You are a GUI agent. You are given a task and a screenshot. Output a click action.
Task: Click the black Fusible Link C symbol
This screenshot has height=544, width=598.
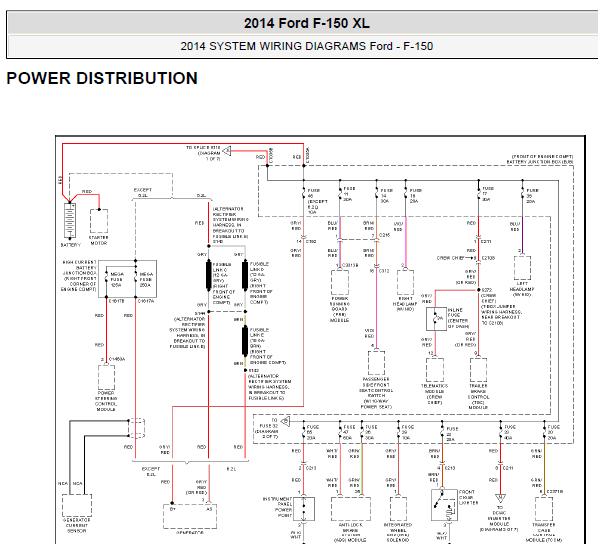[209, 275]
